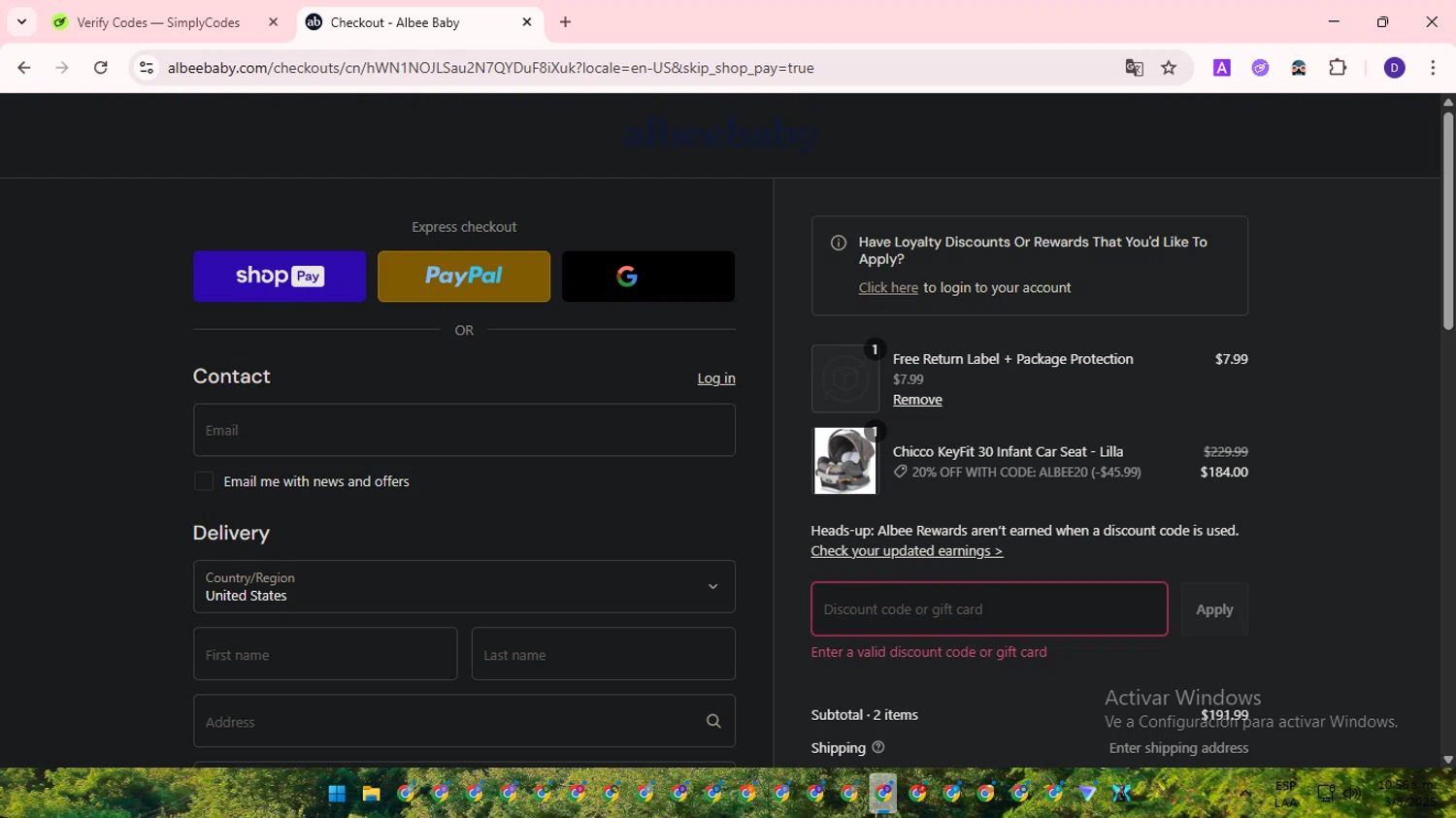Go back to the previous page
1456x818 pixels.
point(24,68)
